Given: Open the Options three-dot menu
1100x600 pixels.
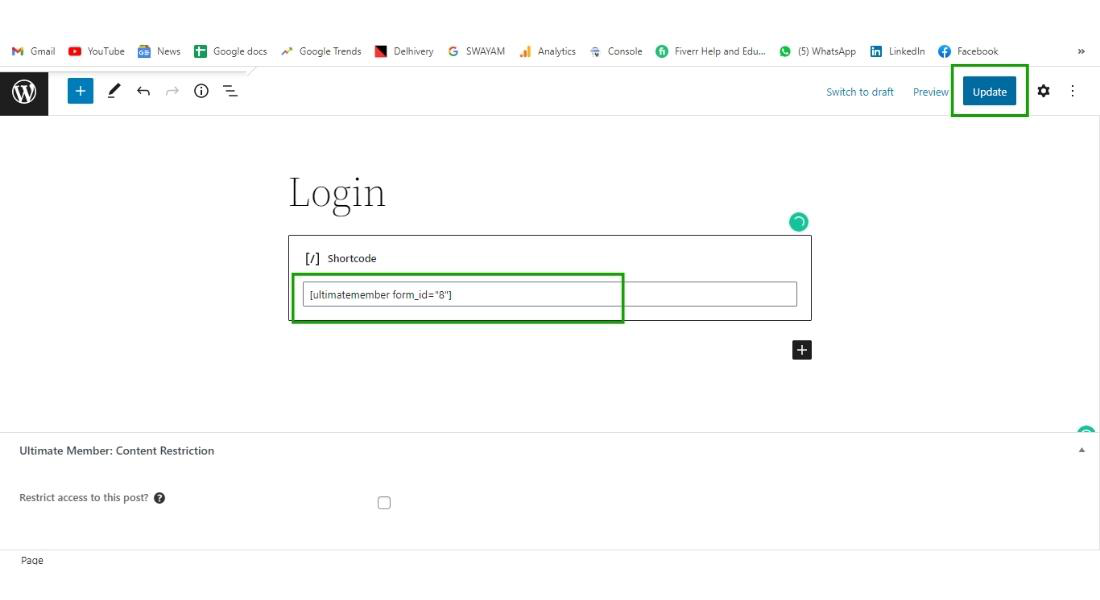Looking at the screenshot, I should point(1073,91).
